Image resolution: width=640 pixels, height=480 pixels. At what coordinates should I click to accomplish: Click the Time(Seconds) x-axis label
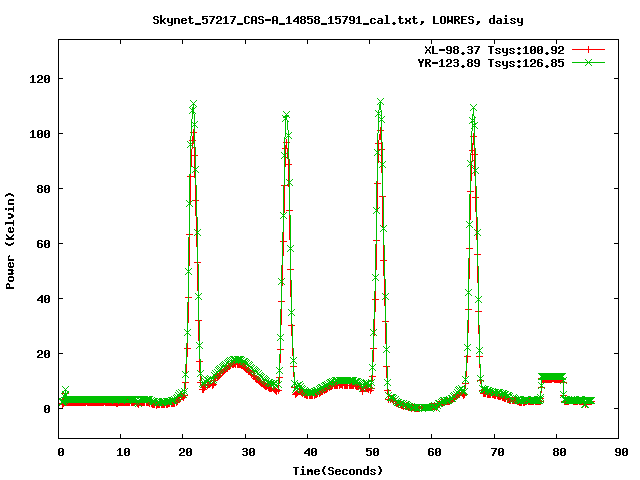[x=338, y=471]
